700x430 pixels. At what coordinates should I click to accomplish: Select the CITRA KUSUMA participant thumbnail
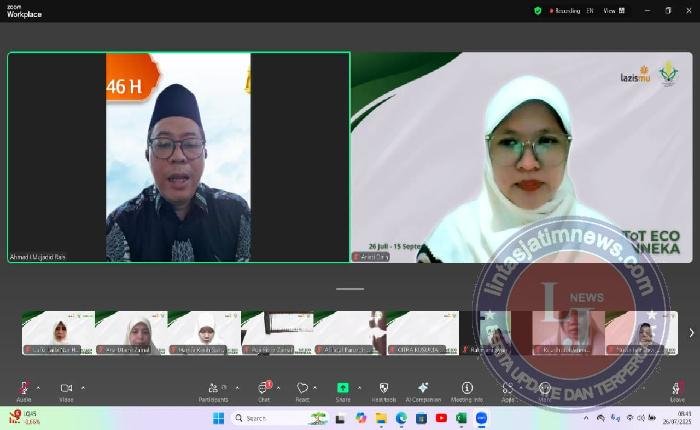pyautogui.click(x=422, y=333)
